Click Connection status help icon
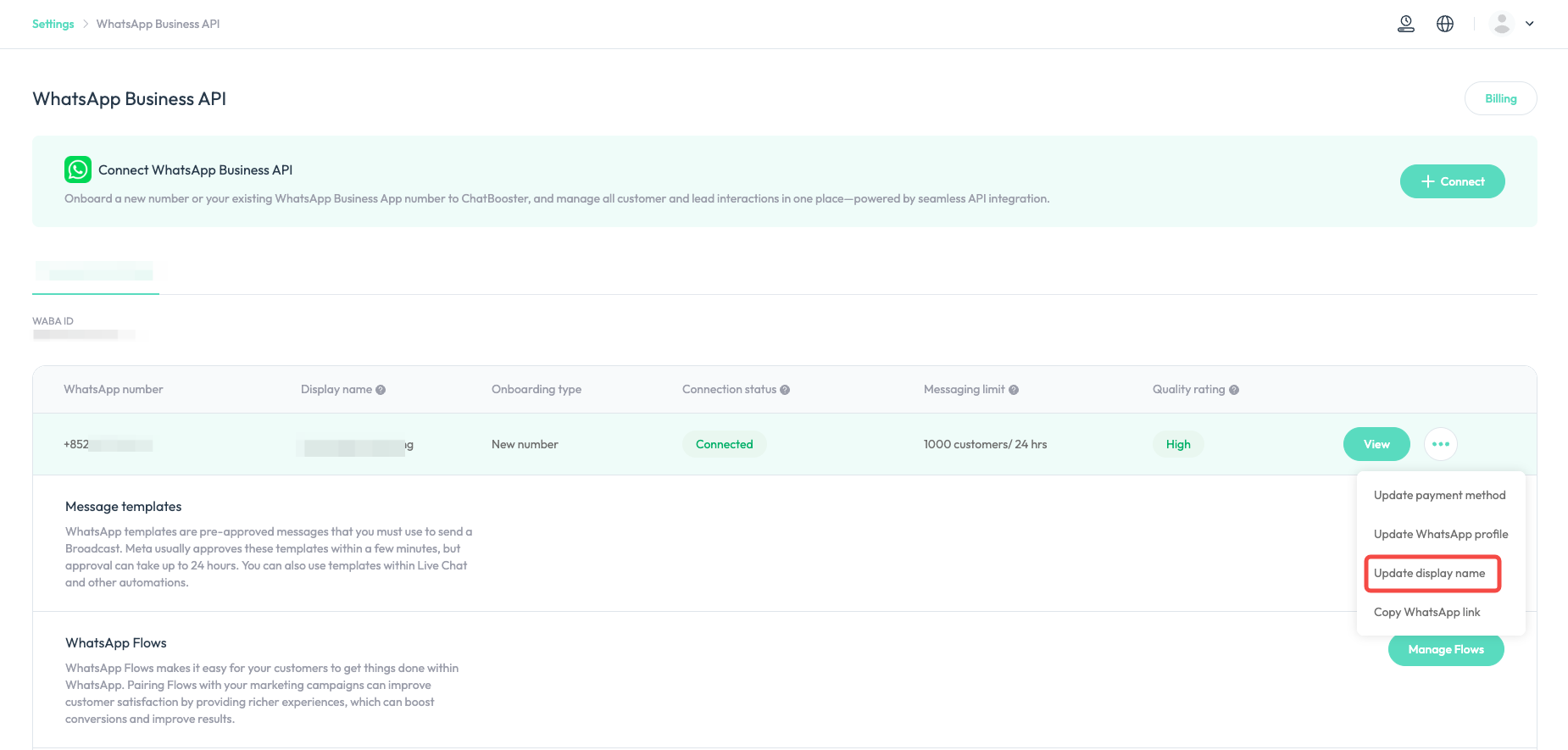 click(785, 390)
